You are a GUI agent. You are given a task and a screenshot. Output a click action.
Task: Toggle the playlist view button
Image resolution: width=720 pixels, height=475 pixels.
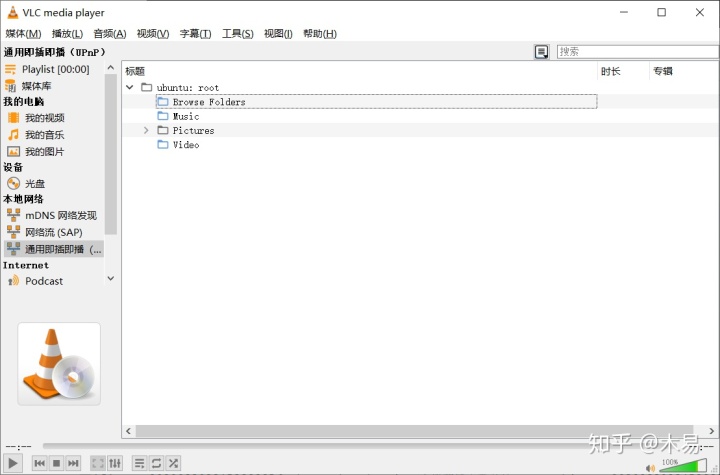(140, 463)
